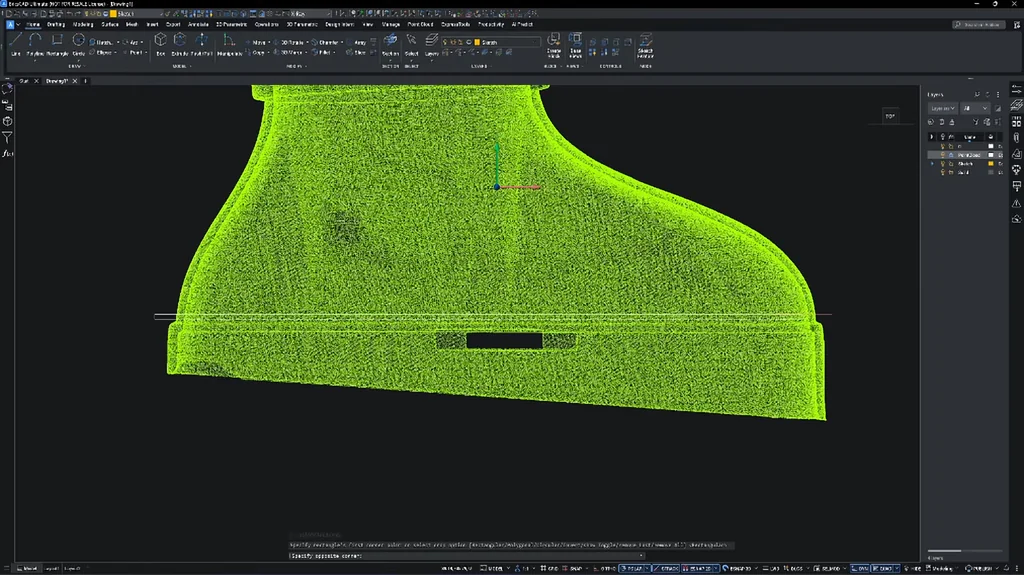The height and width of the screenshot is (575, 1024).
Task: Open the Manipulate tool
Action: point(229,45)
